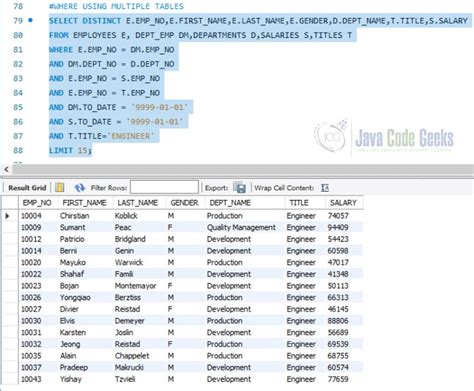Screen dimensions: 474x391
Task: Sort by the GENDER column header
Action: click(x=184, y=203)
